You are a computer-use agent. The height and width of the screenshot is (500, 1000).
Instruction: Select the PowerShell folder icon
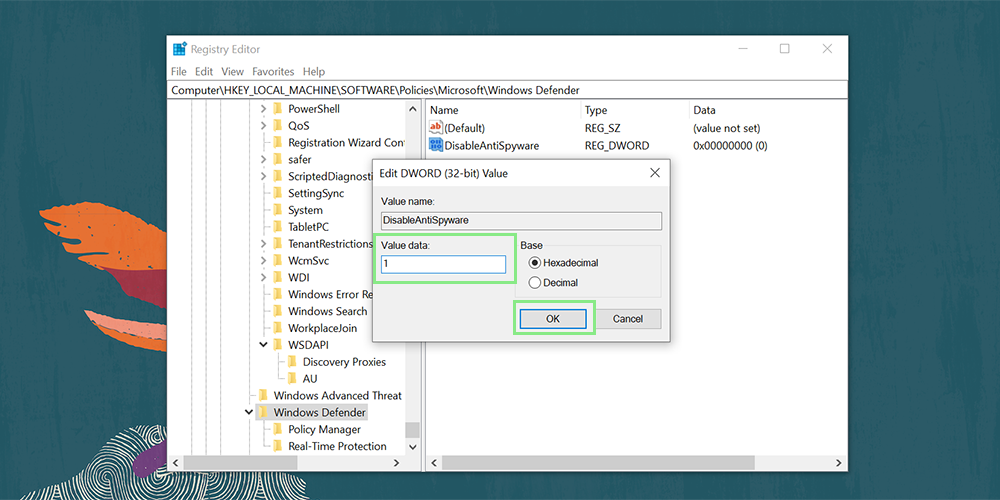(x=277, y=109)
